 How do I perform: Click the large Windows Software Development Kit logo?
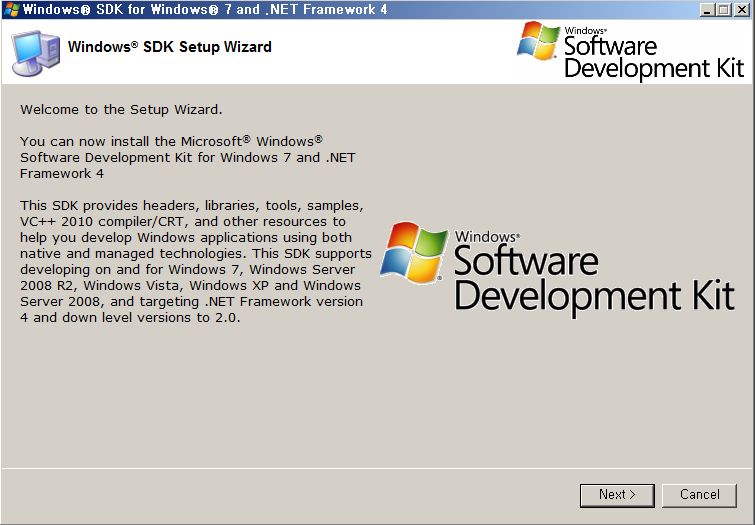point(557,268)
